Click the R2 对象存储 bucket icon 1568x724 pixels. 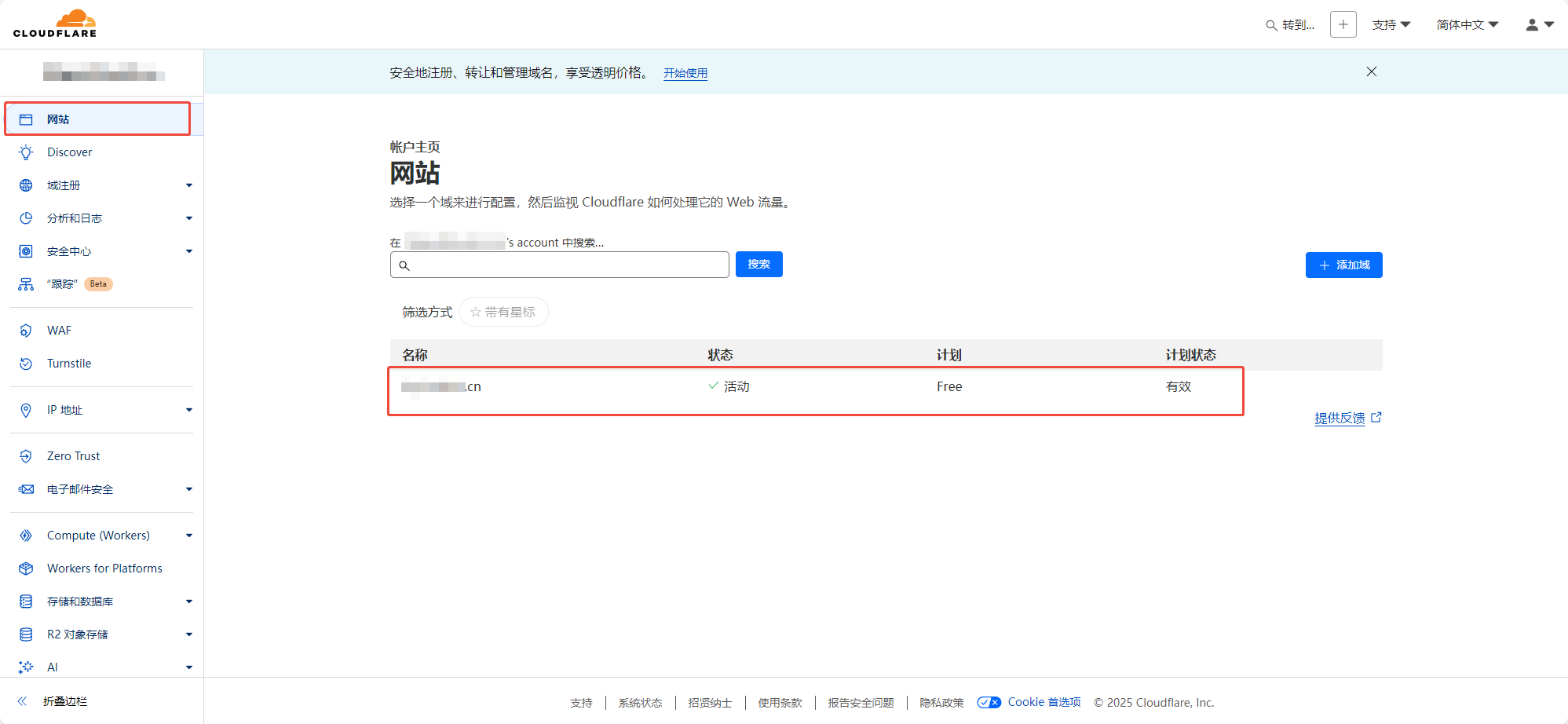click(26, 634)
